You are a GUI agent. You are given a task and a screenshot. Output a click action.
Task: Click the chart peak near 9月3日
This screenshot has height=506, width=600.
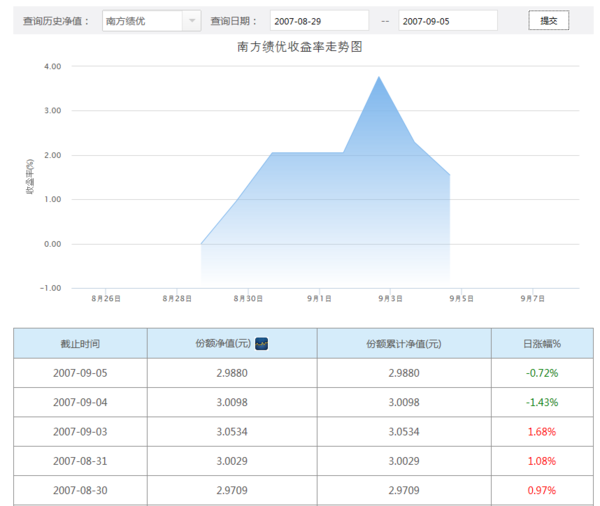pyautogui.click(x=378, y=77)
